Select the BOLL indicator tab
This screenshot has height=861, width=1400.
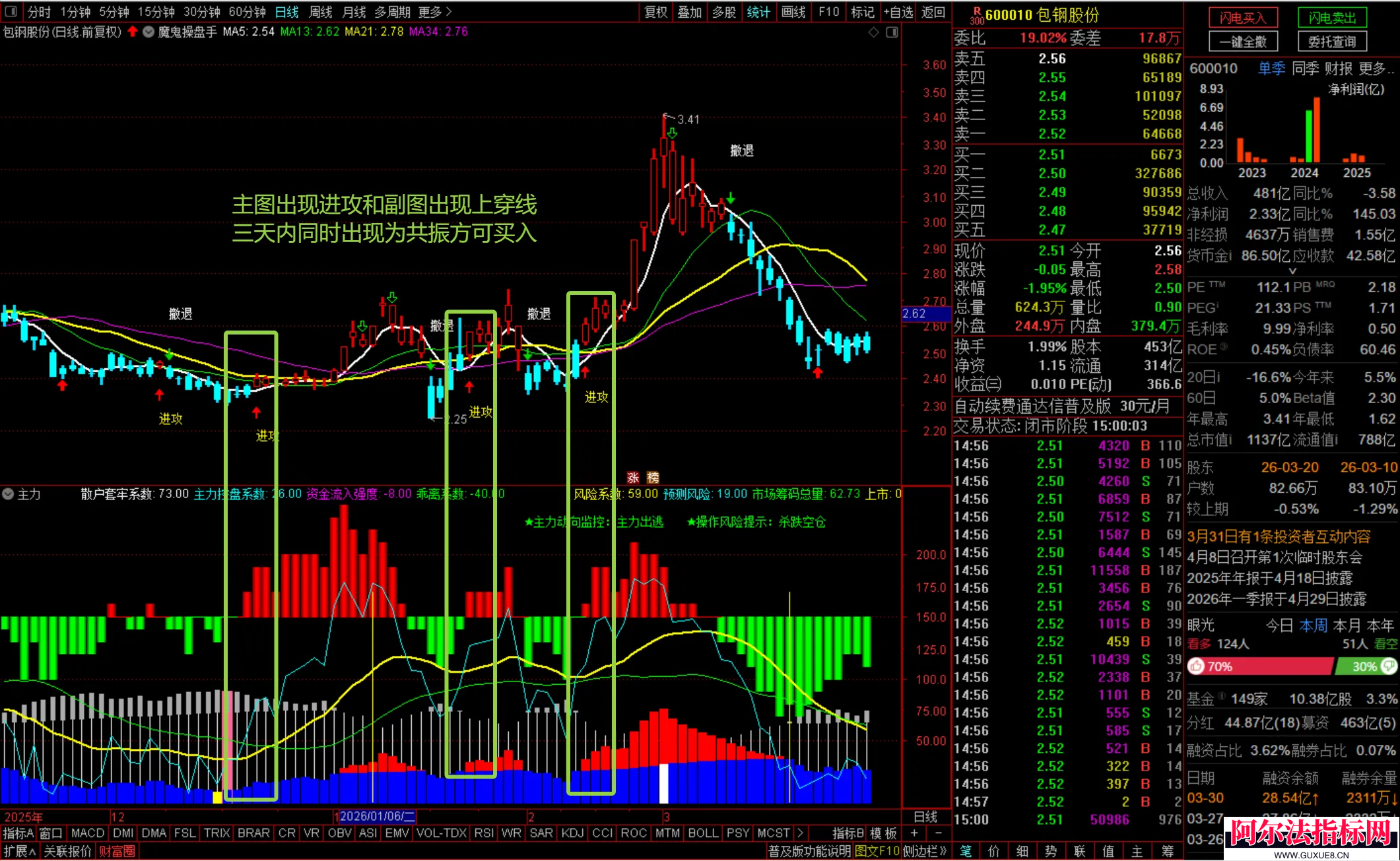703,833
